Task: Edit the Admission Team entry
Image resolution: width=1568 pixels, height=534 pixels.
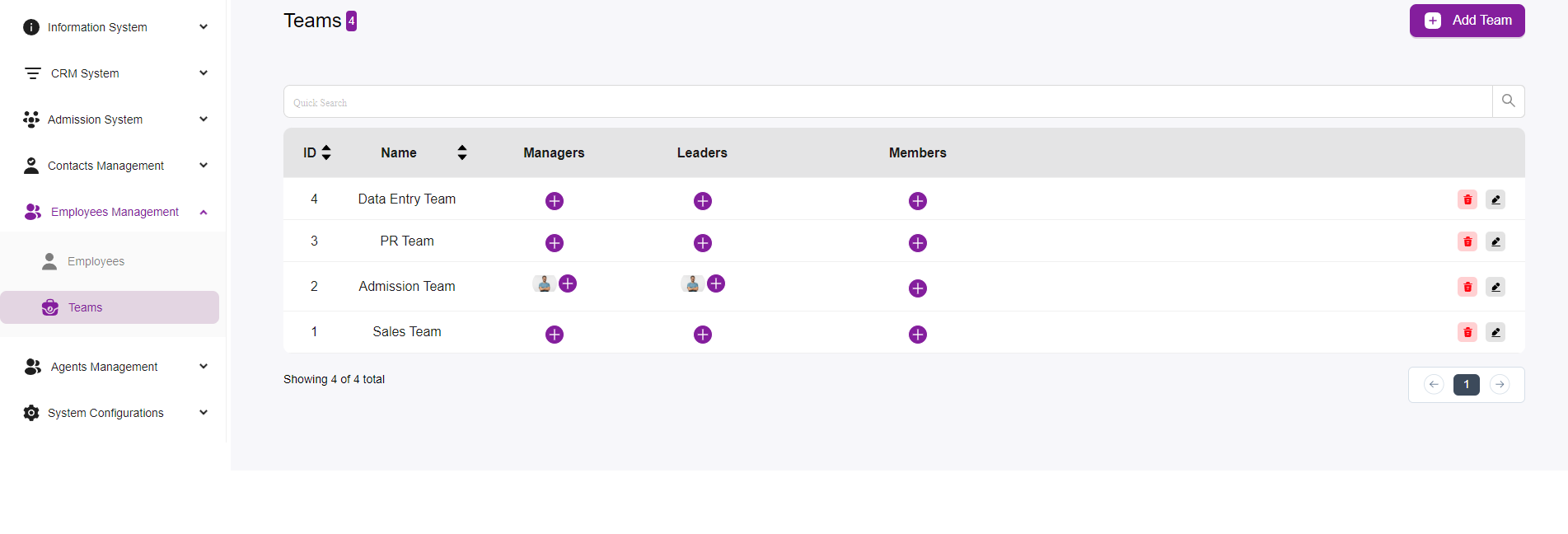Action: (1495, 287)
